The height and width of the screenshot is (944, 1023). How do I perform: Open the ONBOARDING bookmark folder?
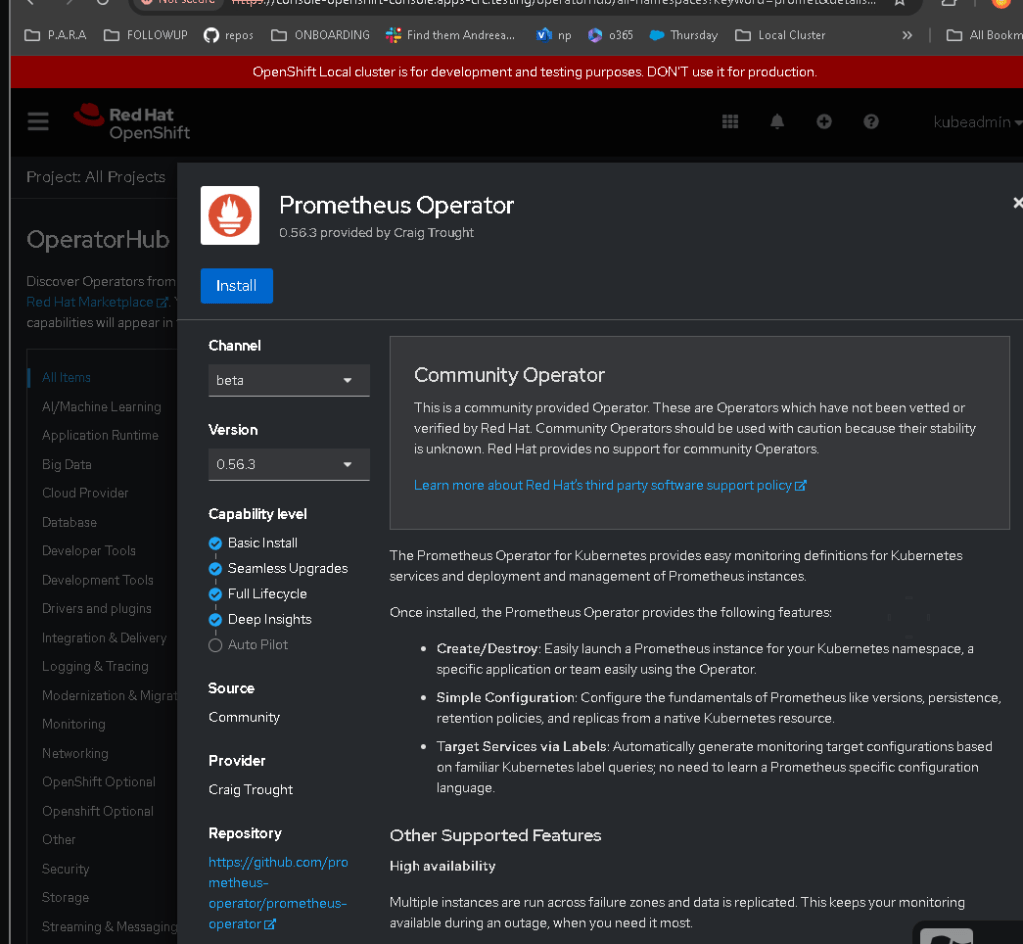(x=320, y=35)
